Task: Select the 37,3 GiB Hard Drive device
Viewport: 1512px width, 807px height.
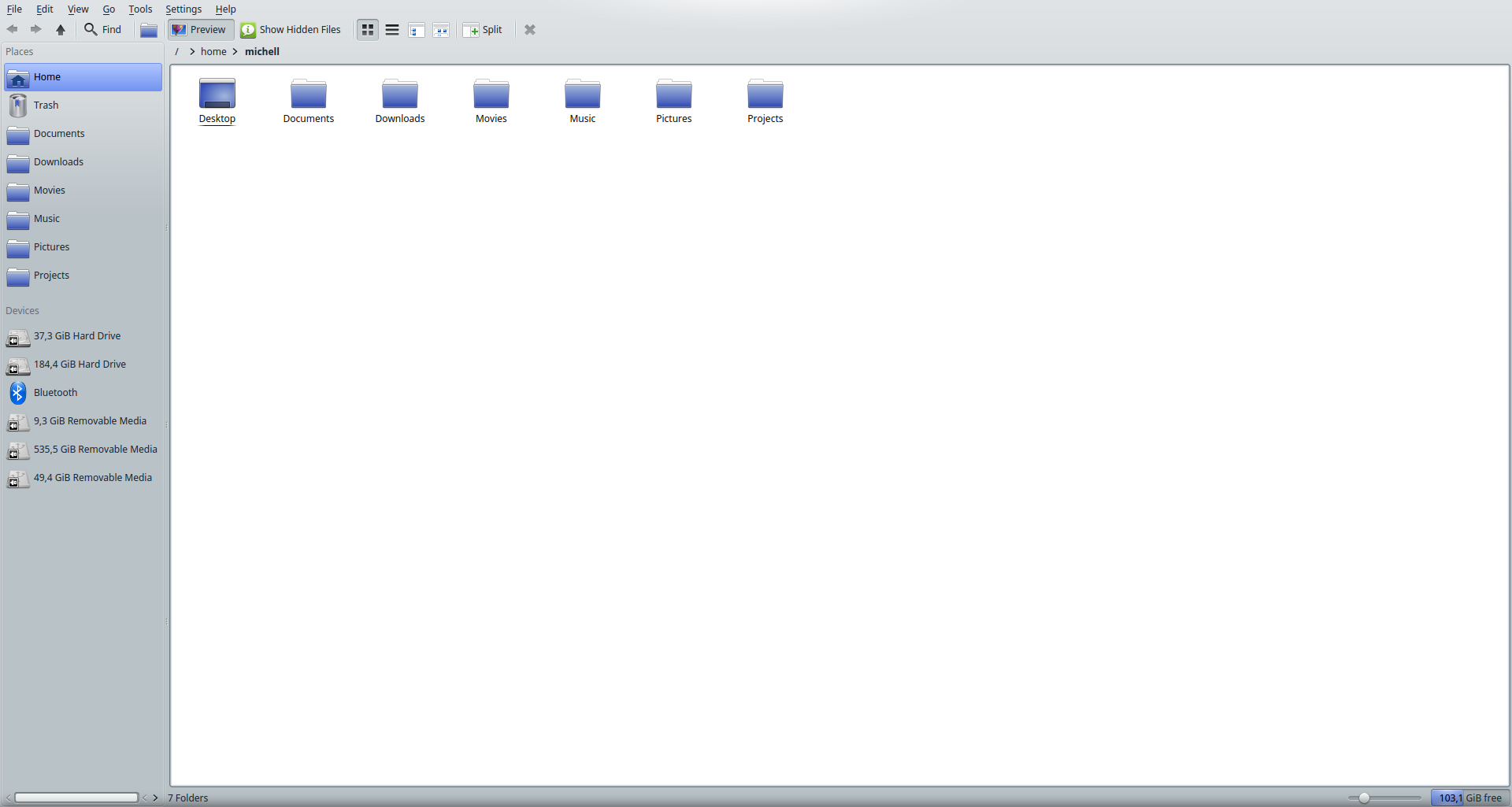Action: tap(83, 336)
